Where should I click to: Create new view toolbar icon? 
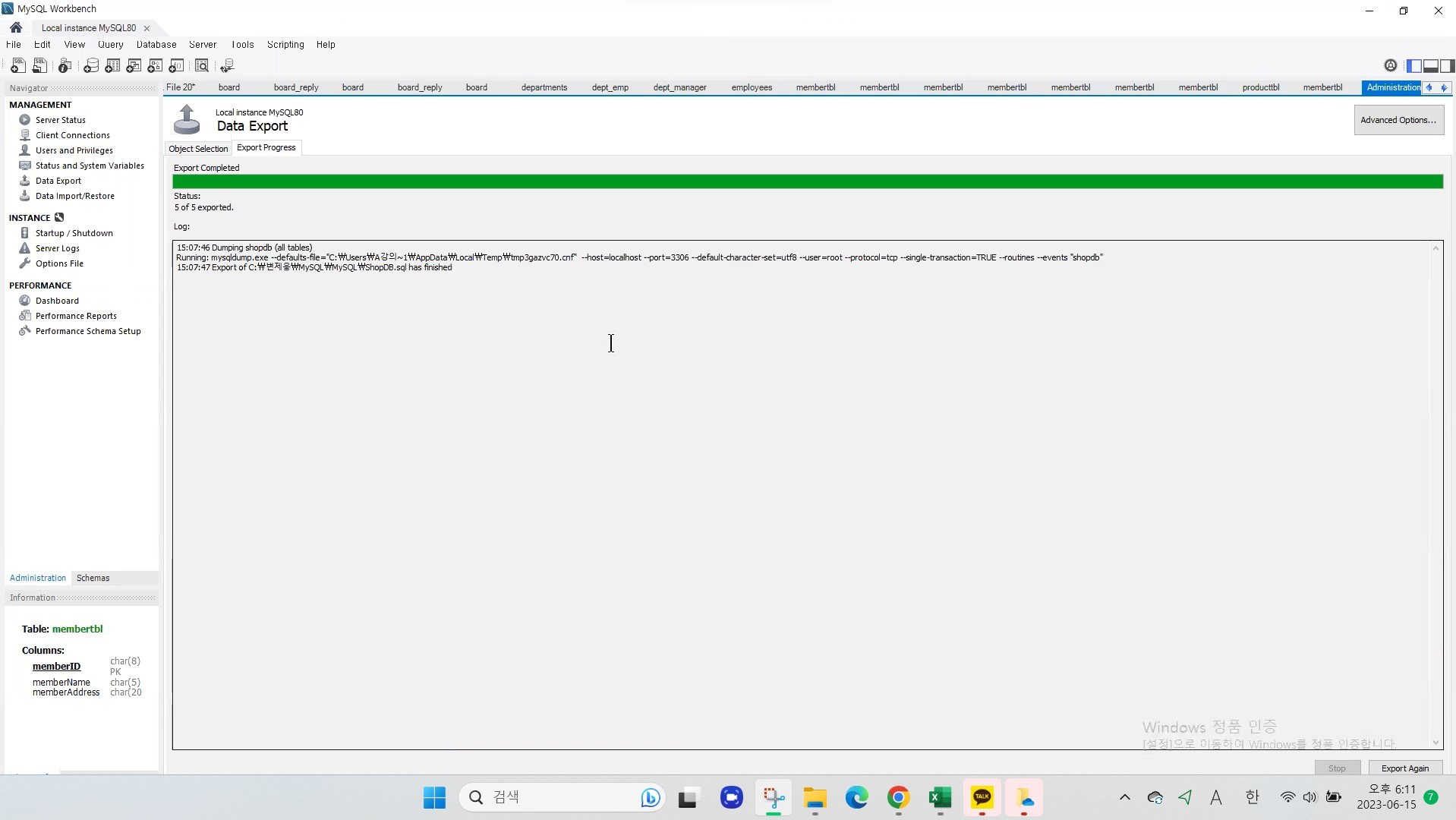click(x=134, y=66)
